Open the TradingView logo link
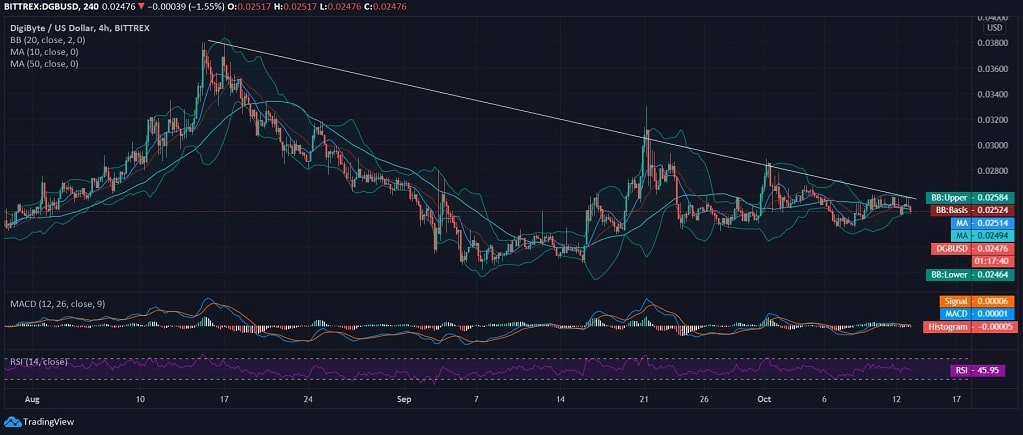 [x=39, y=421]
